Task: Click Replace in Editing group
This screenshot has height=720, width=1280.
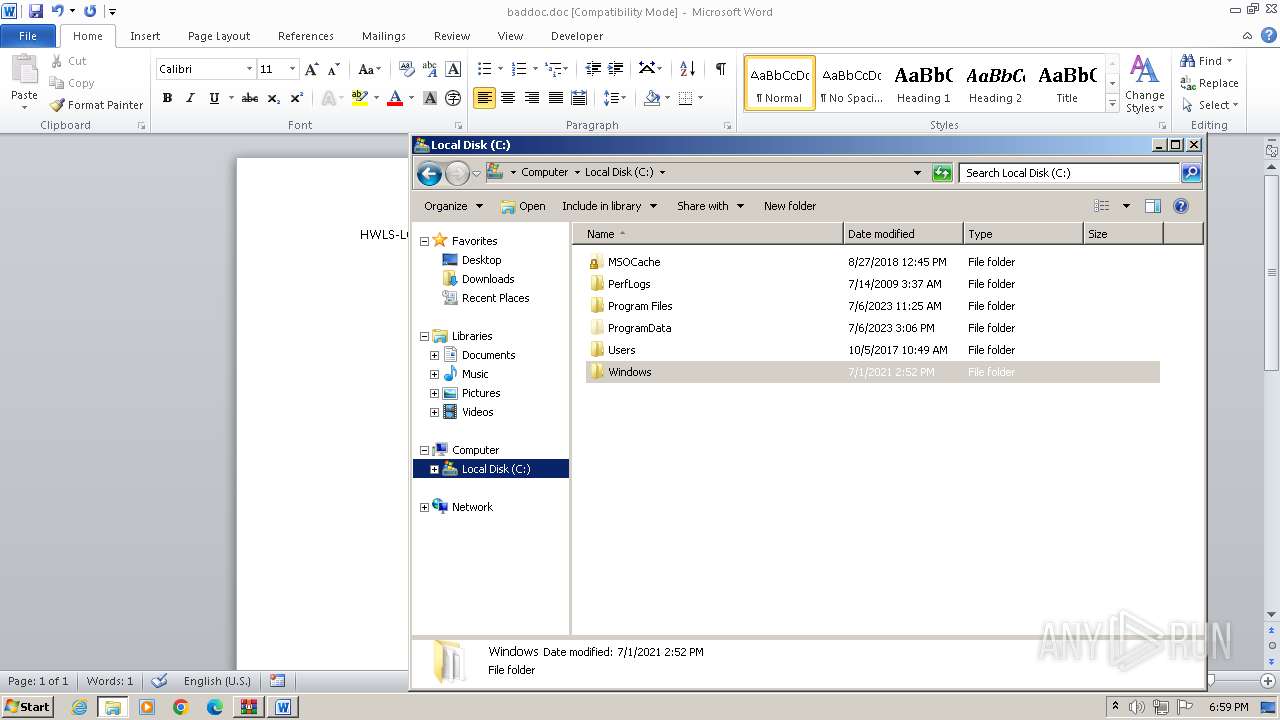Action: pos(1210,83)
